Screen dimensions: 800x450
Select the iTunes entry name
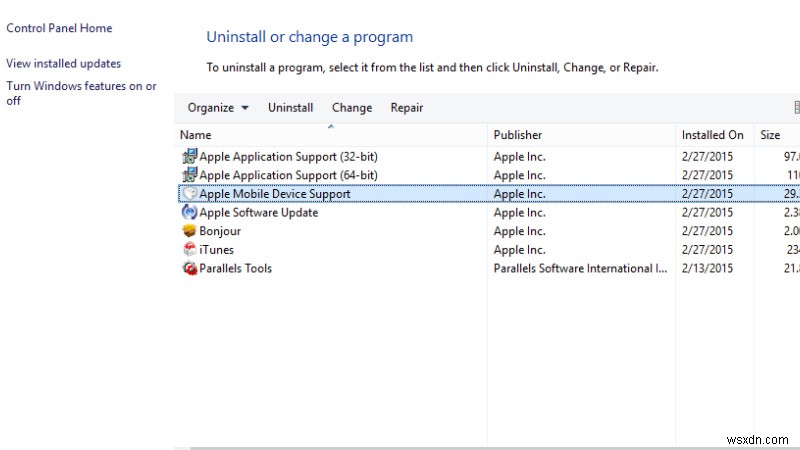click(x=216, y=249)
